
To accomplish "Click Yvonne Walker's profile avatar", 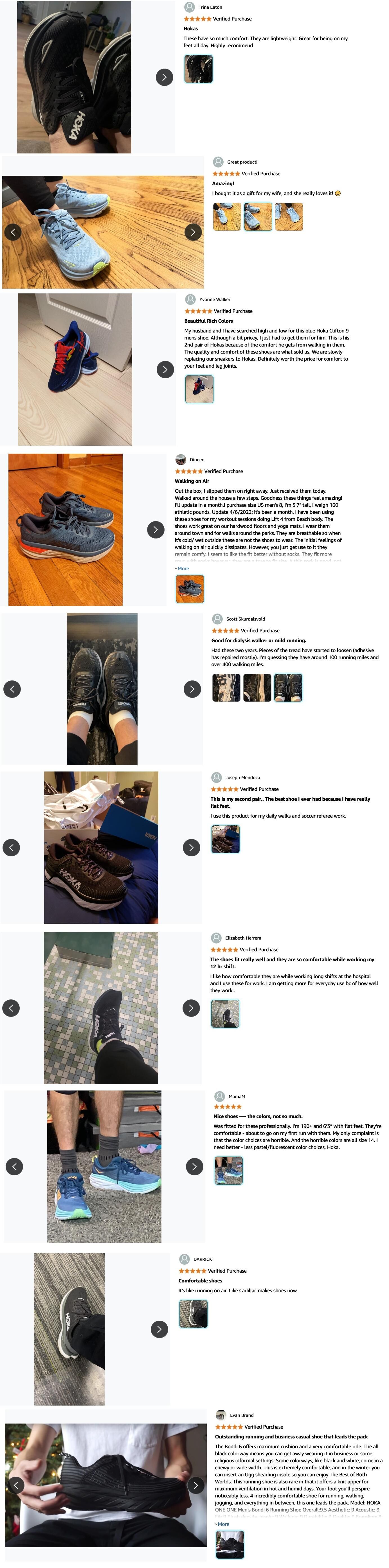I will click(190, 300).
